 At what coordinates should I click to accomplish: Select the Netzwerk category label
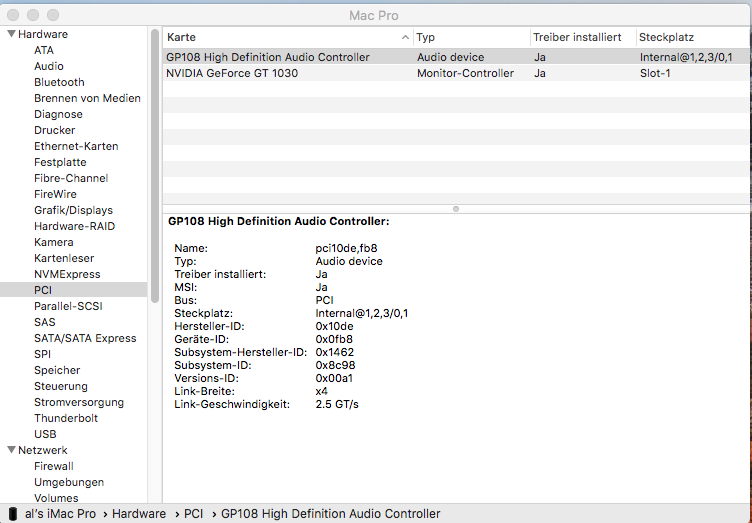(43, 450)
